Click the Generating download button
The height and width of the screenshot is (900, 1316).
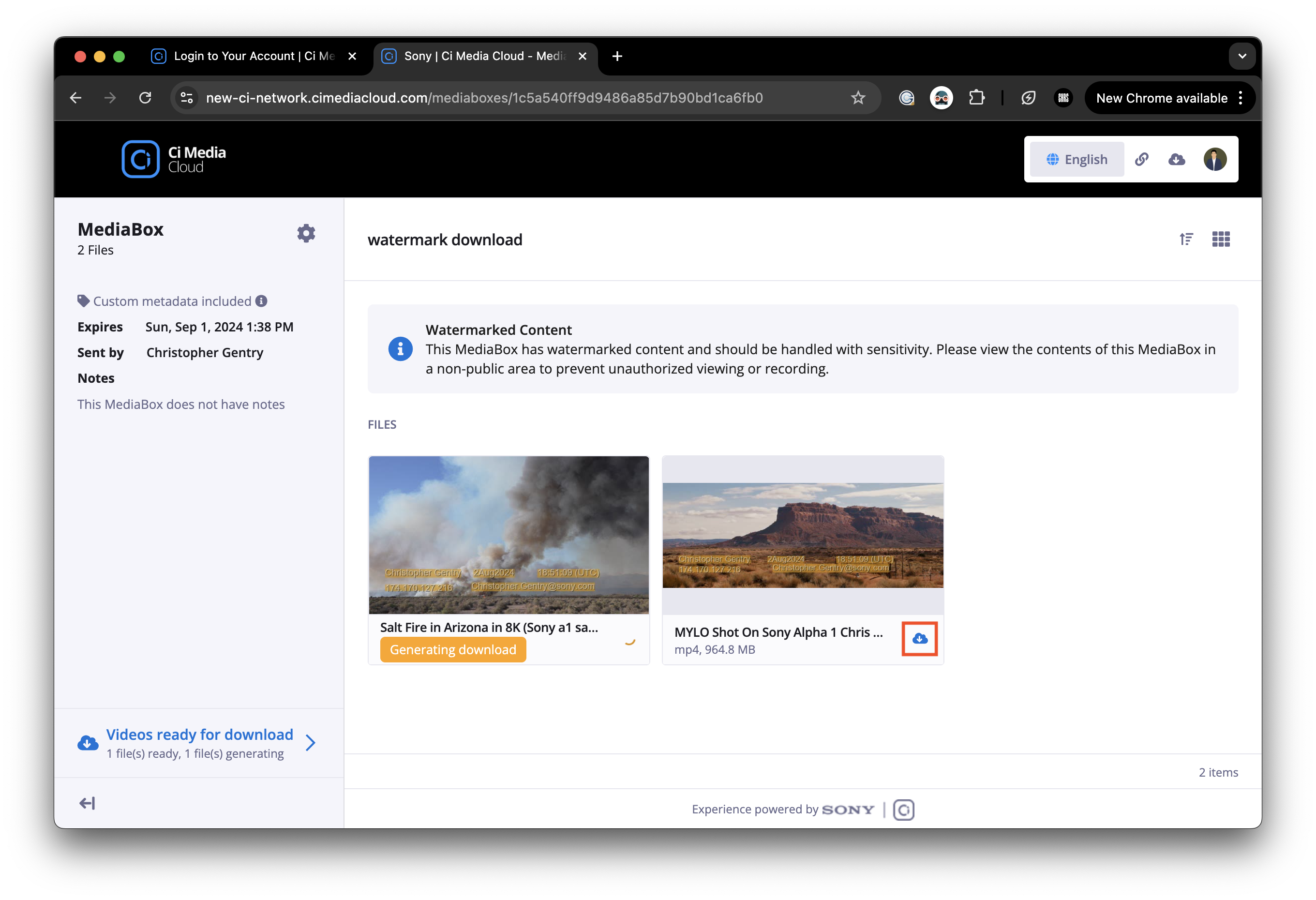point(452,649)
